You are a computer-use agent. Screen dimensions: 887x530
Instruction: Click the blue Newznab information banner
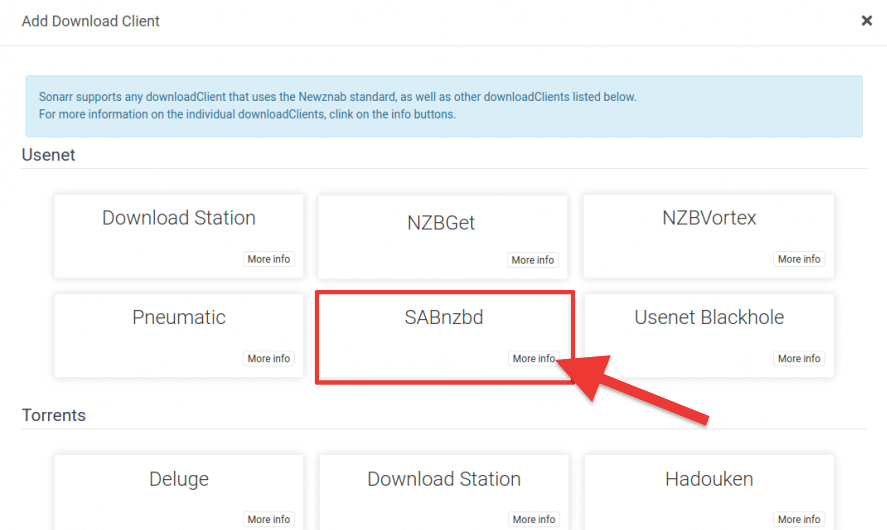point(443,106)
